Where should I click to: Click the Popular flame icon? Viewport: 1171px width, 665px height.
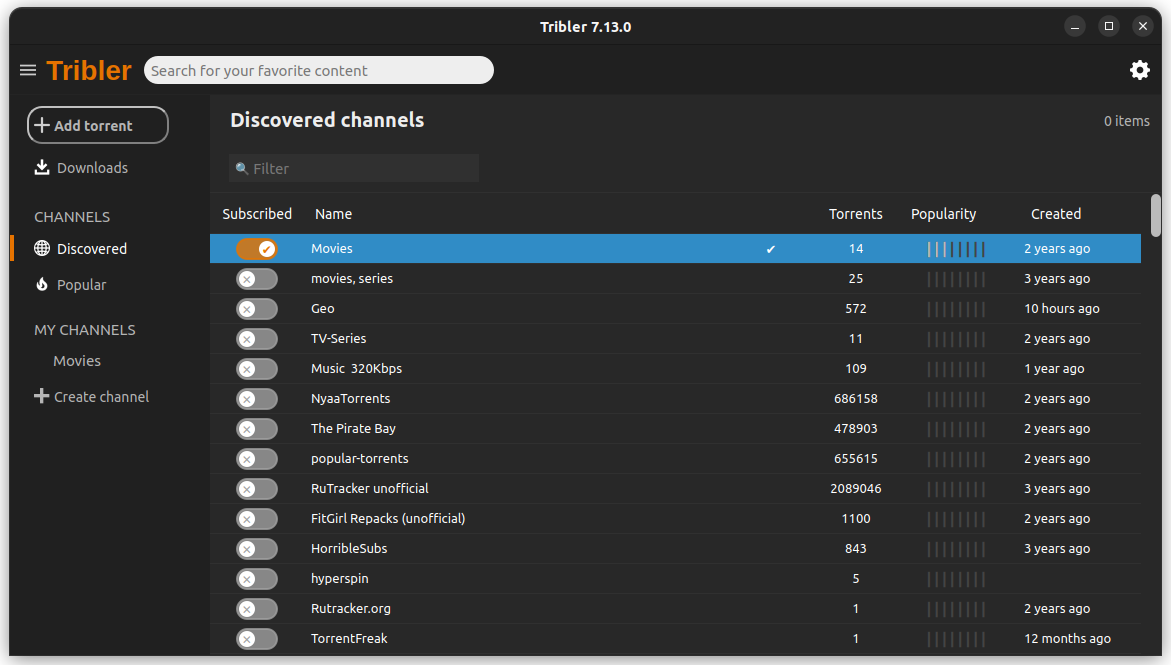(42, 285)
